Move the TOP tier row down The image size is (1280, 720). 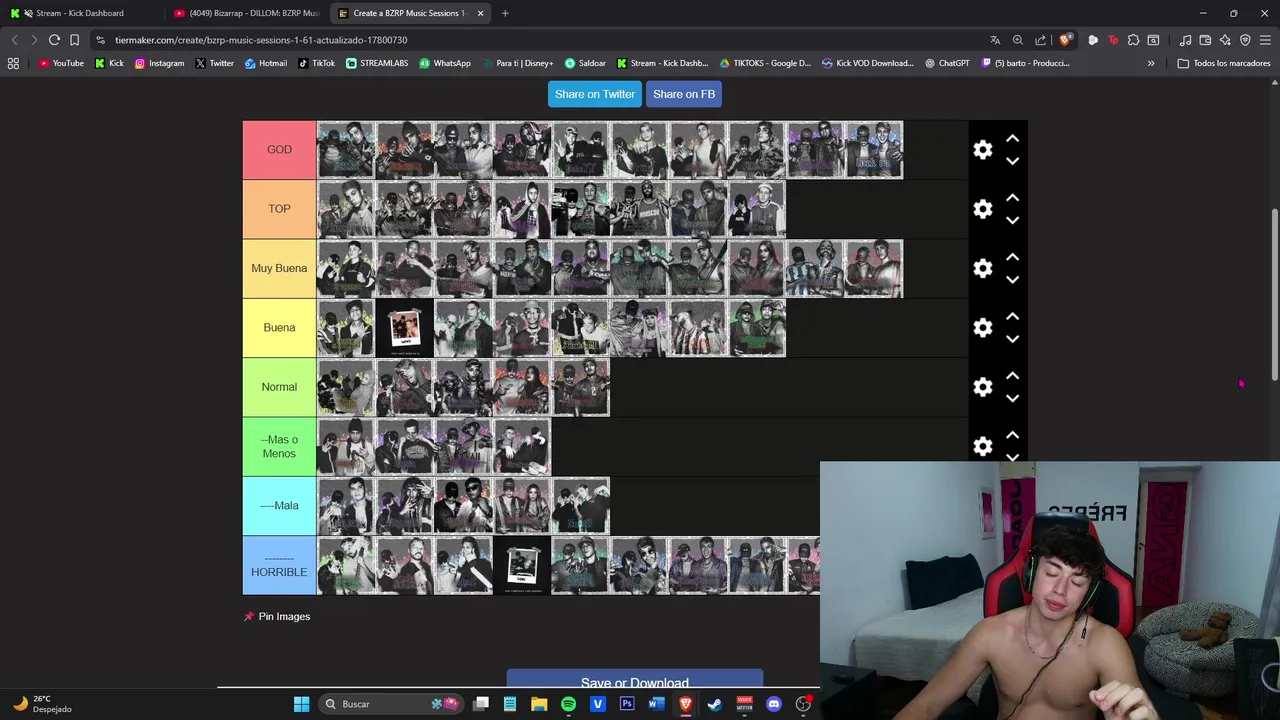[x=1012, y=220]
